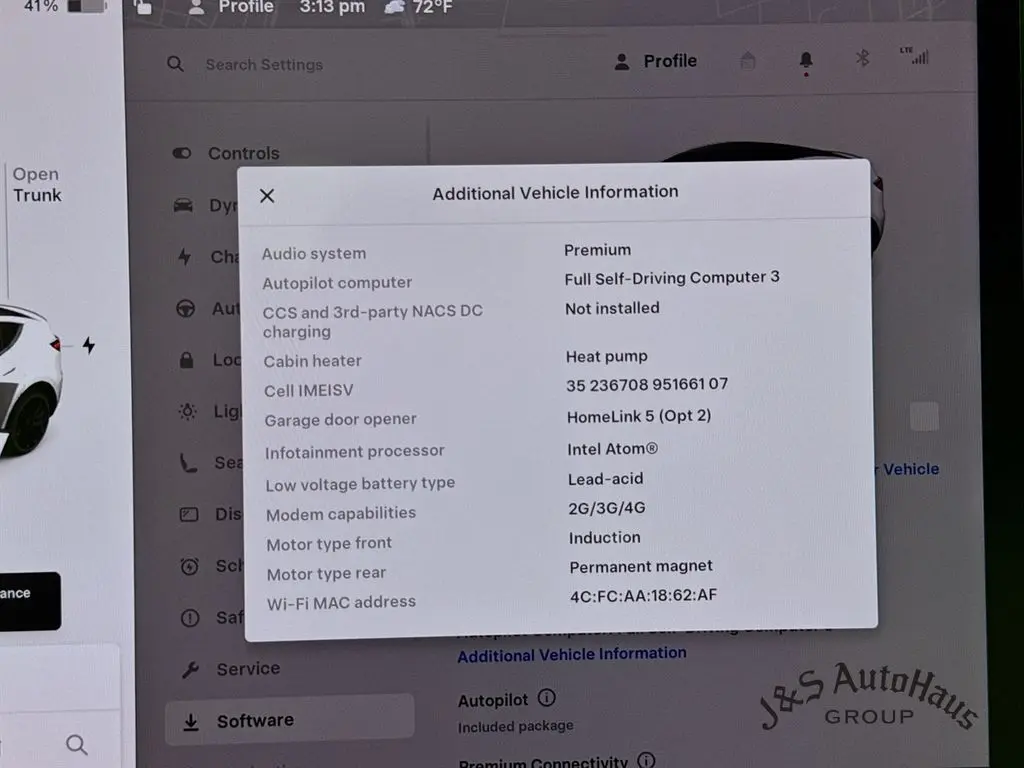Click the Schedule clock icon
1024x768 pixels.
click(x=189, y=566)
